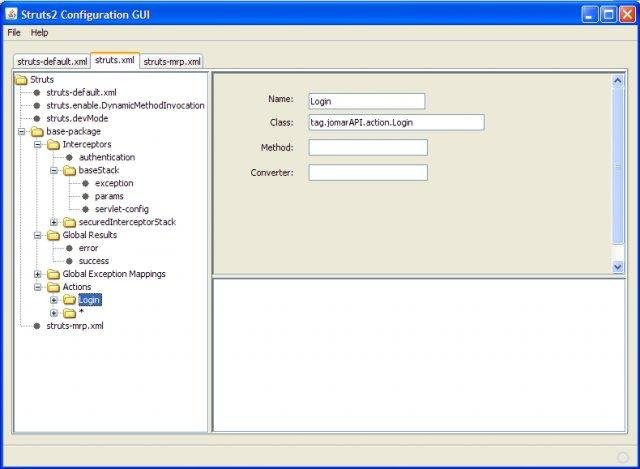This screenshot has width=640, height=469.
Task: Click the Struts root folder icon
Action: [21, 80]
